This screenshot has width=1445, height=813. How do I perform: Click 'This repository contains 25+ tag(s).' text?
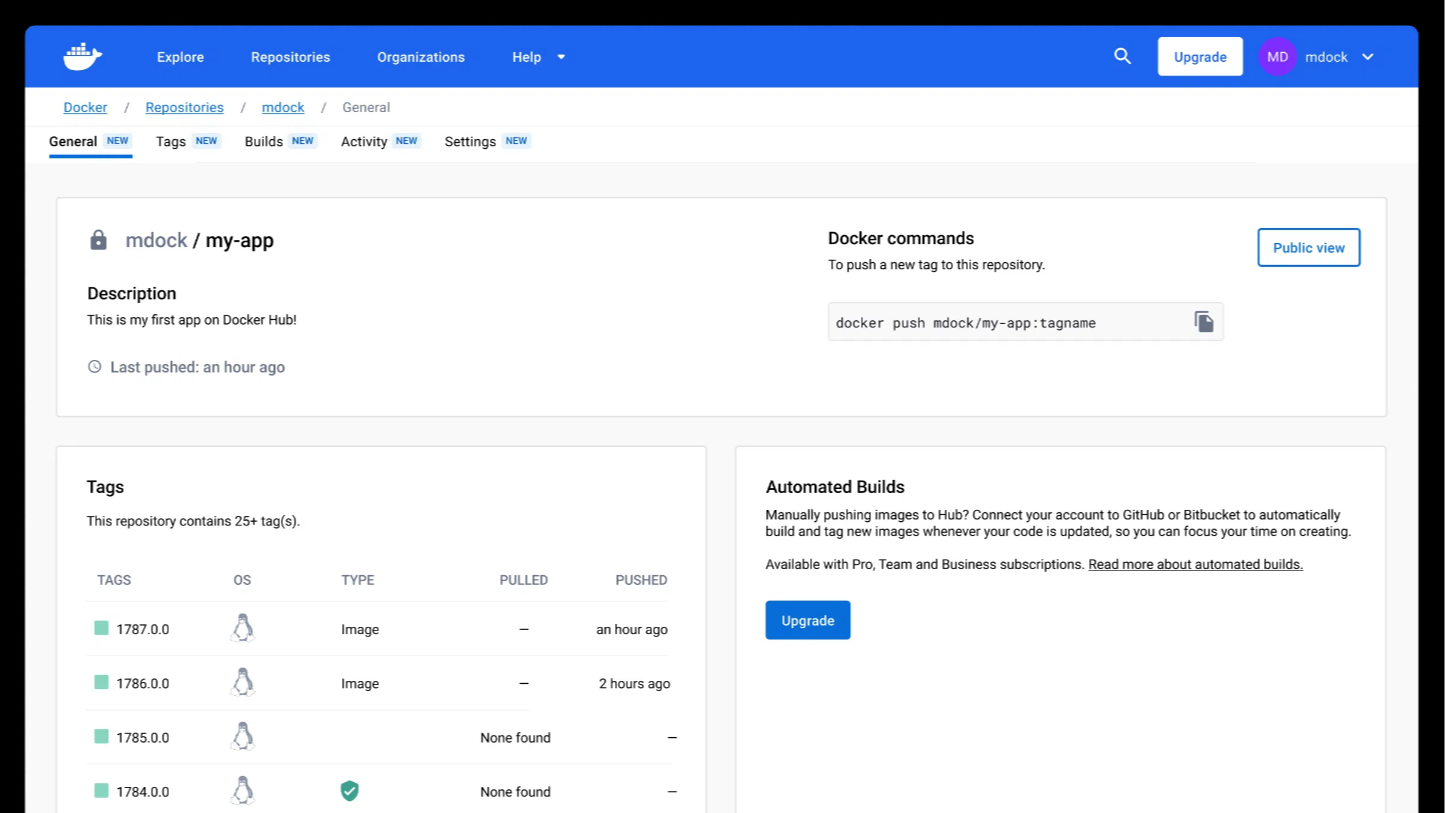click(x=193, y=521)
